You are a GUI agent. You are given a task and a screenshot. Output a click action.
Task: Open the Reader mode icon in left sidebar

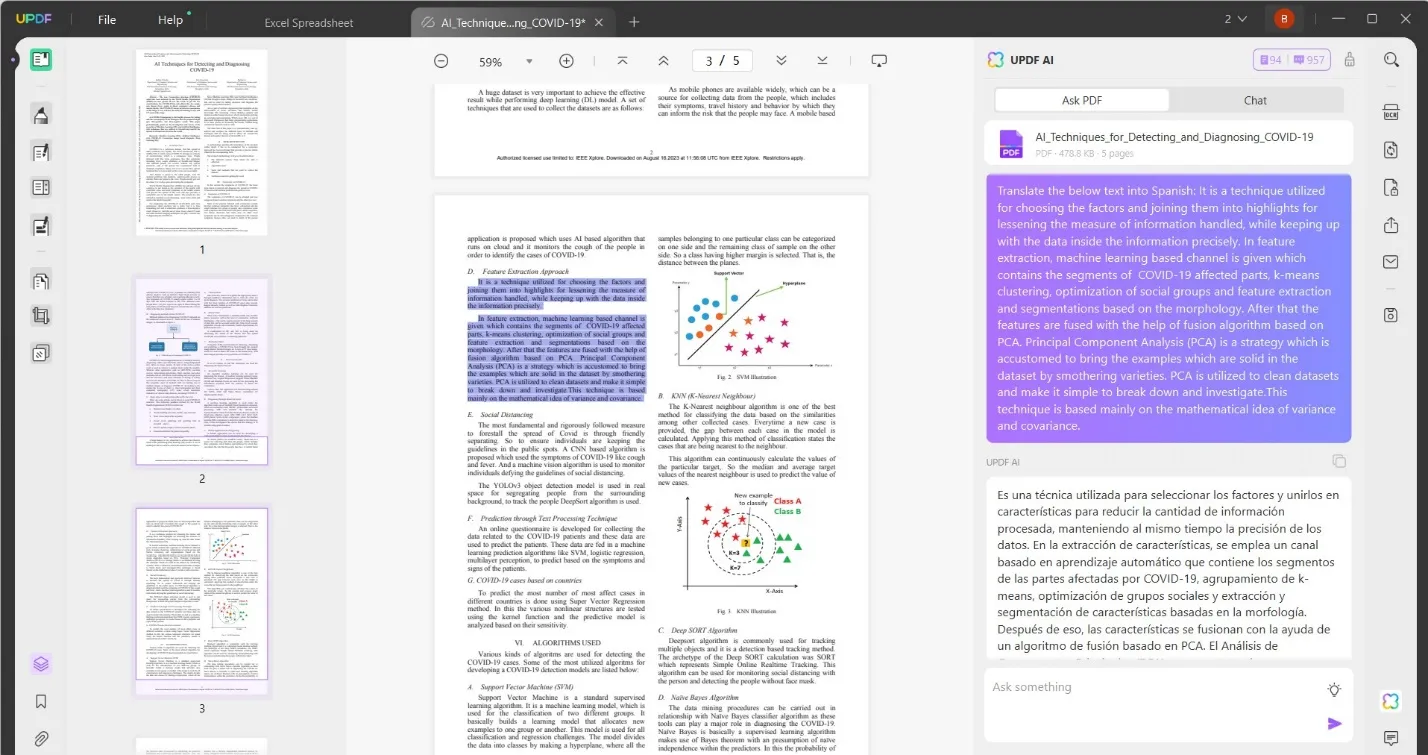(41, 59)
